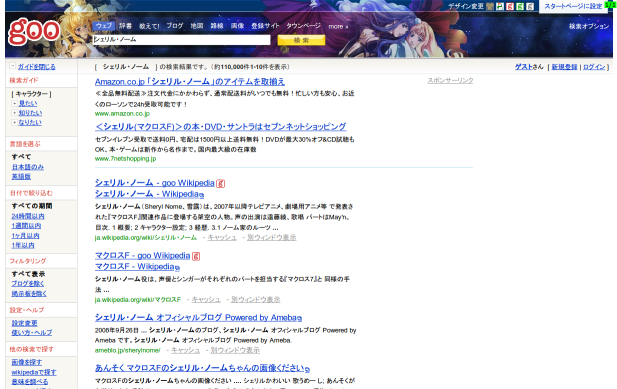Open キャッシュ for ja.wikipedia.org/wiki/マクロスF
The height and width of the screenshot is (389, 617).
coord(206,300)
